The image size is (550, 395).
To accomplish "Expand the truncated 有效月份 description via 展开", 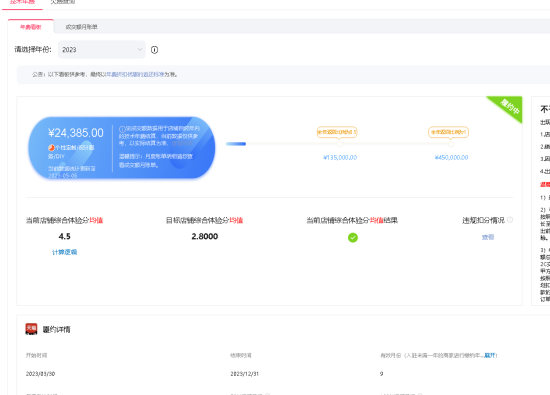I will 490,355.
